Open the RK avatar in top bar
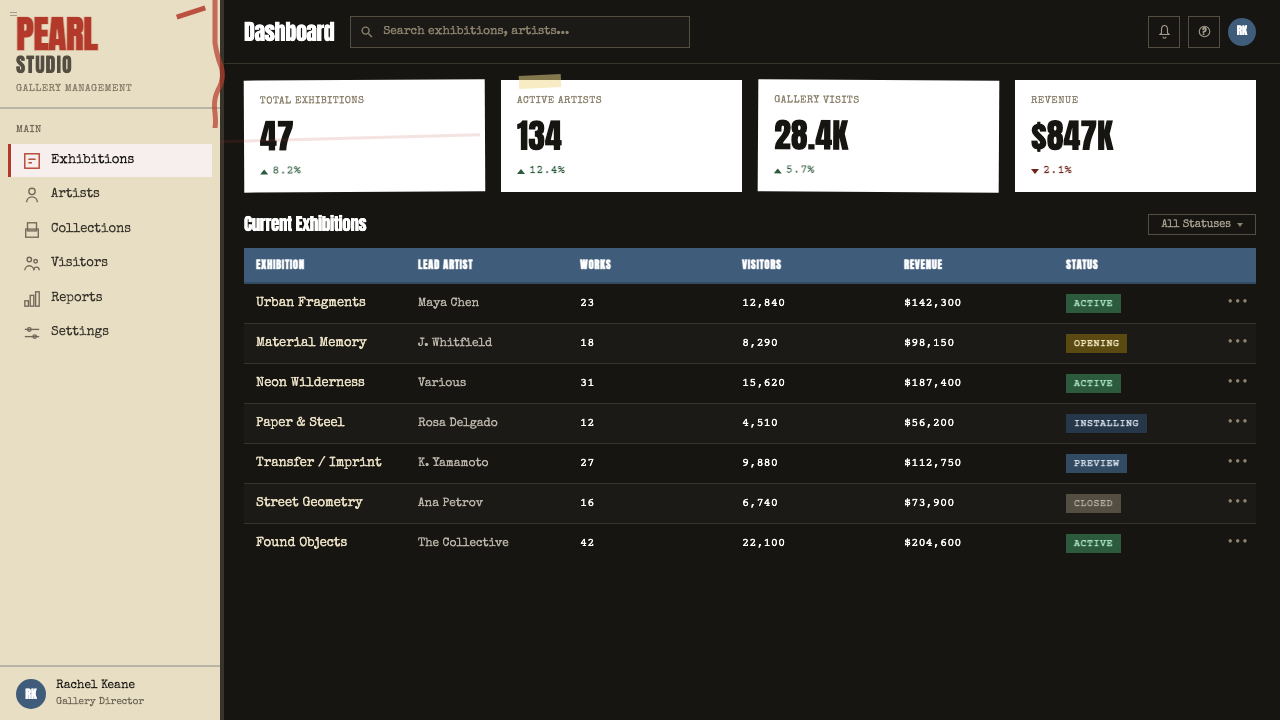The width and height of the screenshot is (1280, 720). click(1242, 32)
